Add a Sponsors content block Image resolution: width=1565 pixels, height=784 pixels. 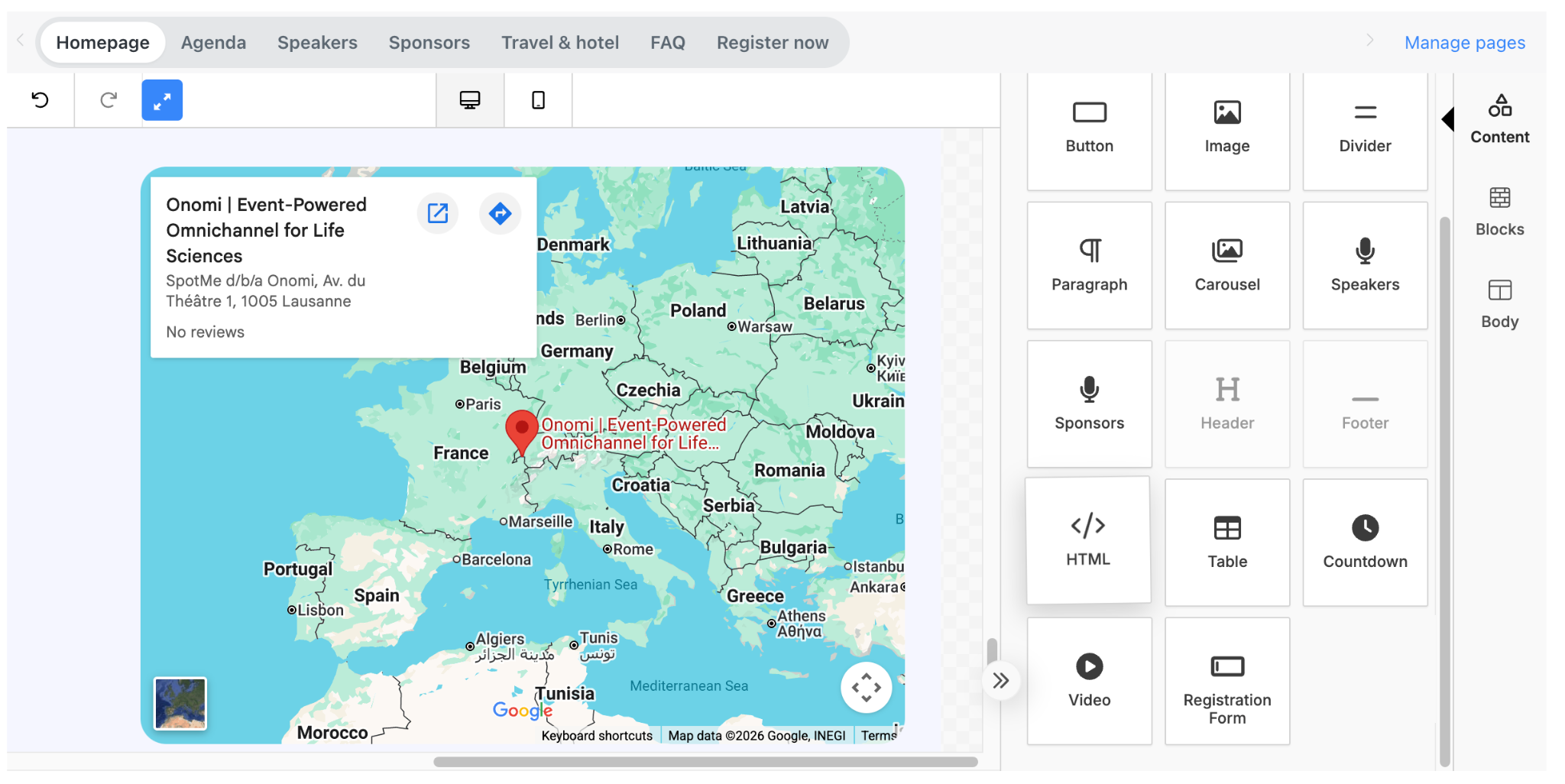[x=1089, y=404]
